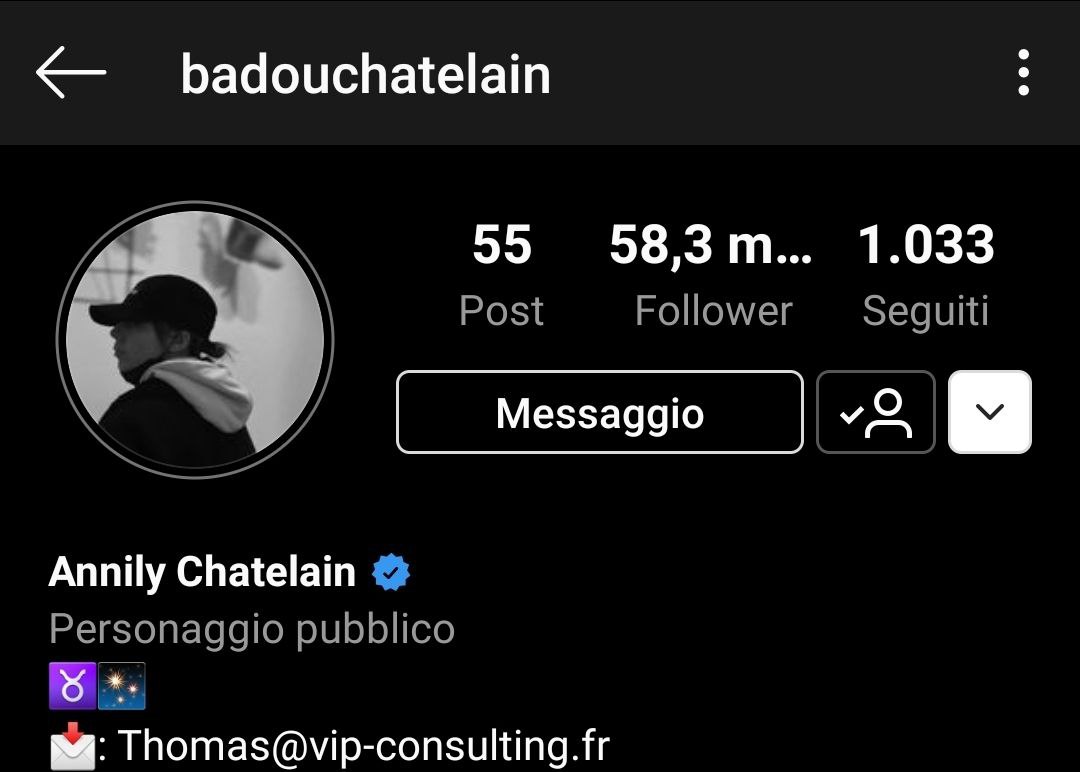Tap the envelope emoji before email
Viewport: 1080px width, 772px height.
(72, 746)
